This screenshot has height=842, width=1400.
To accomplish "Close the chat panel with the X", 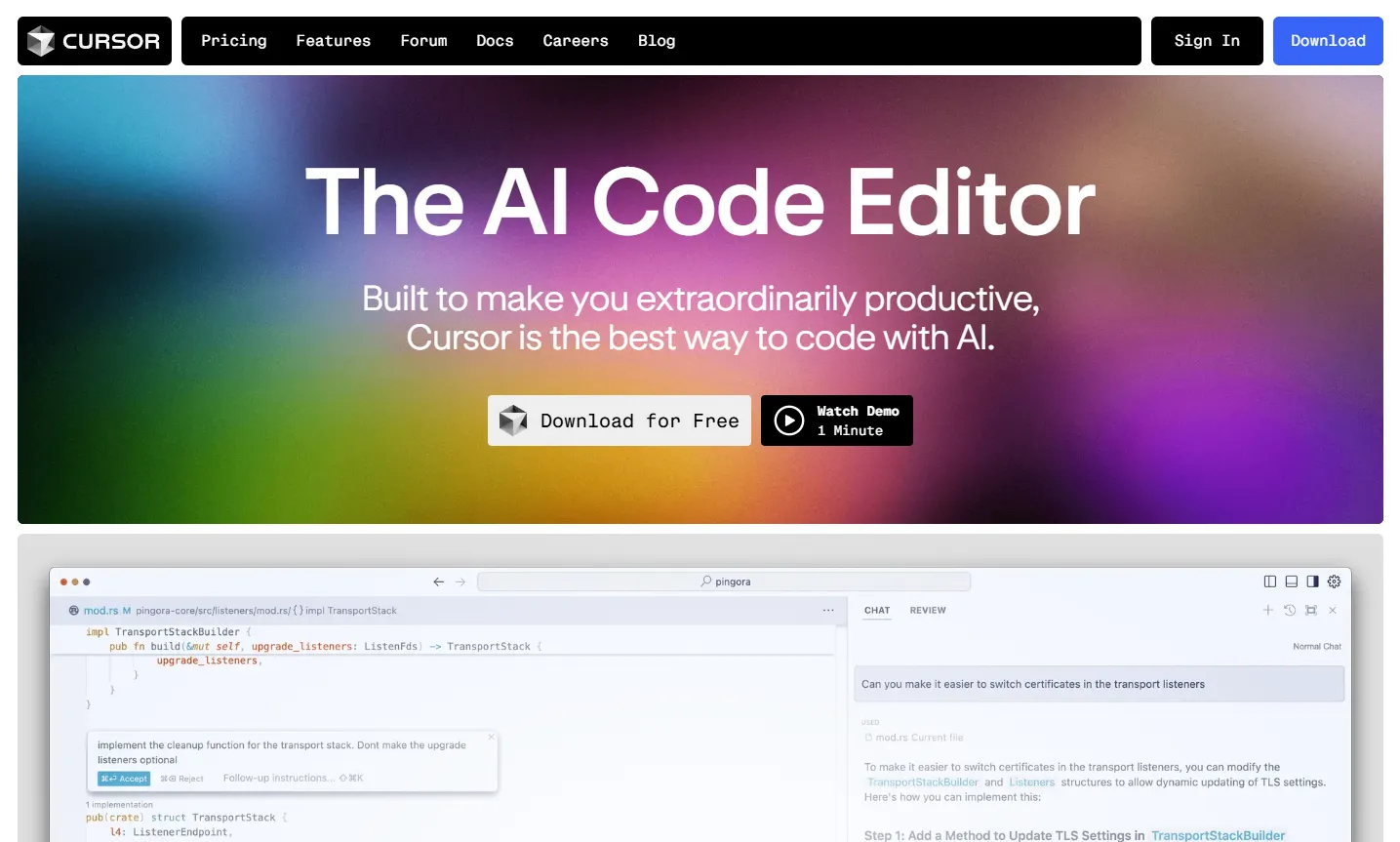I will click(1333, 610).
